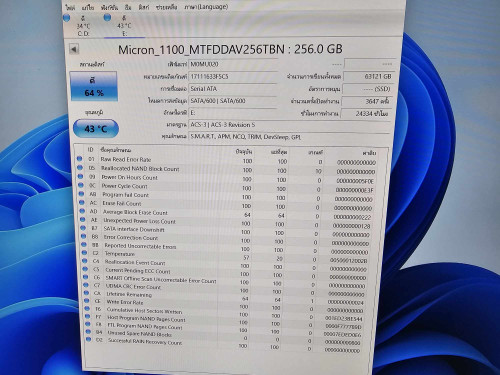Click the ID column header in attribute list

[x=91, y=150]
